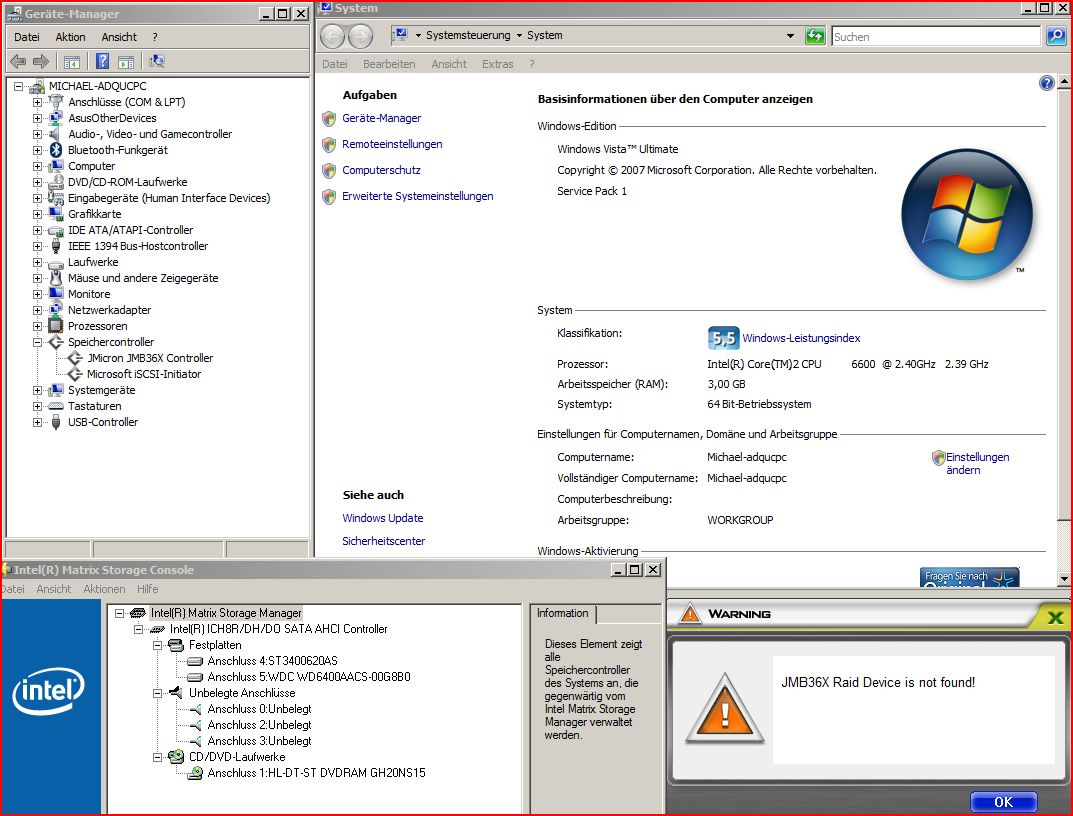This screenshot has width=1073, height=816.
Task: Click Suchen search field in System window
Action: click(x=935, y=37)
